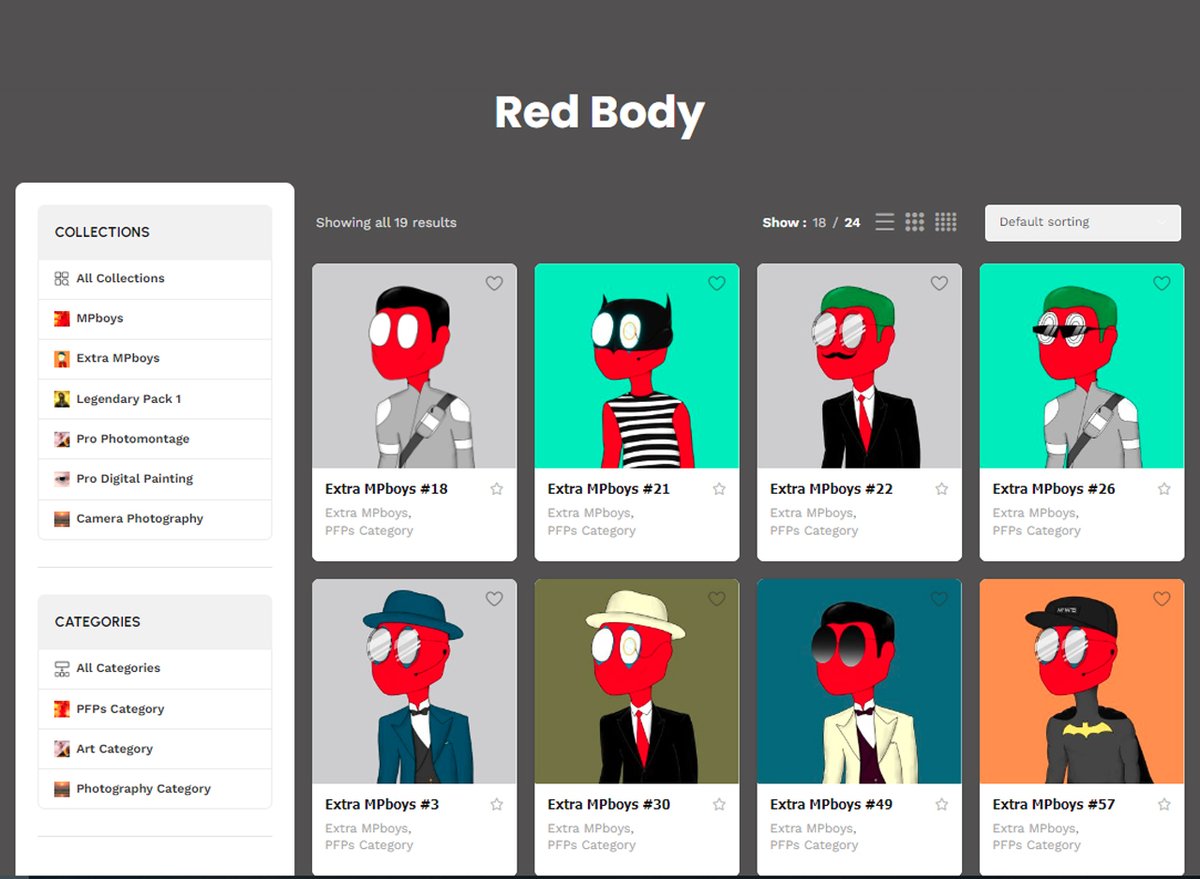Show 18 items per page

[x=819, y=223]
